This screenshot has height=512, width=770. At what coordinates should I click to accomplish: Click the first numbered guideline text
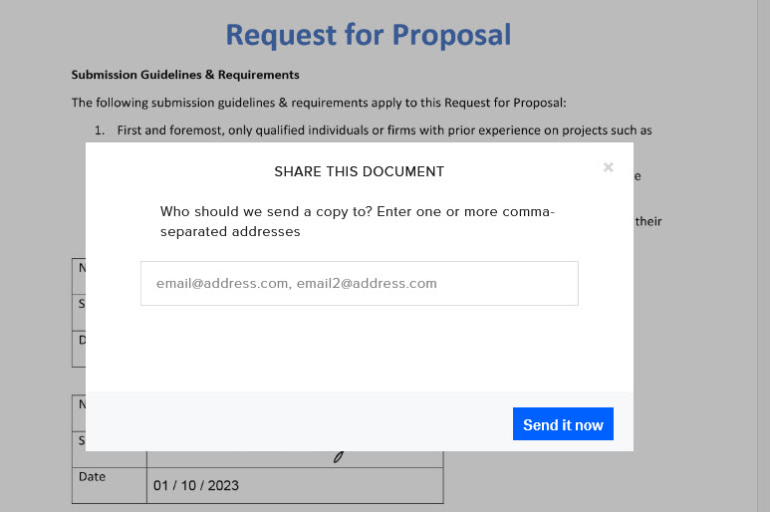[384, 130]
